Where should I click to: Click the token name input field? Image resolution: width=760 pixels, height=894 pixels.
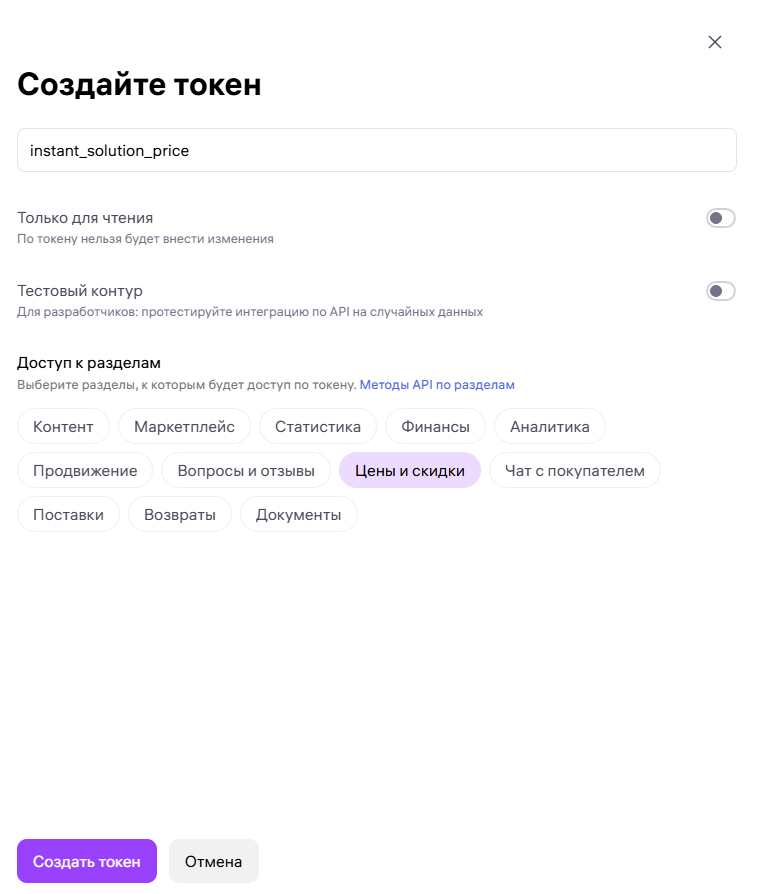pyautogui.click(x=376, y=149)
